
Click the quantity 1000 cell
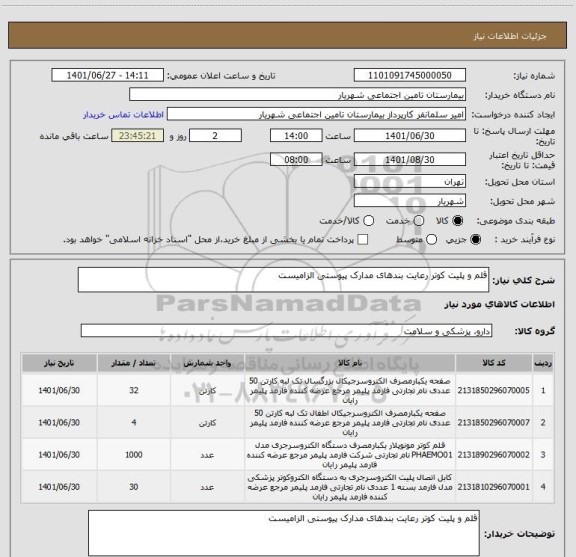pos(134,455)
